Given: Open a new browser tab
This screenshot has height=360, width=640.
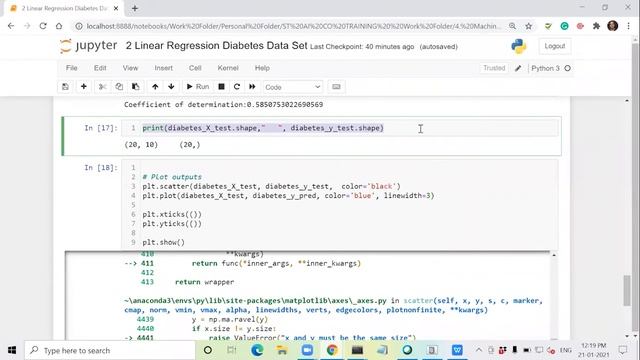Looking at the screenshot, I should [135, 8].
